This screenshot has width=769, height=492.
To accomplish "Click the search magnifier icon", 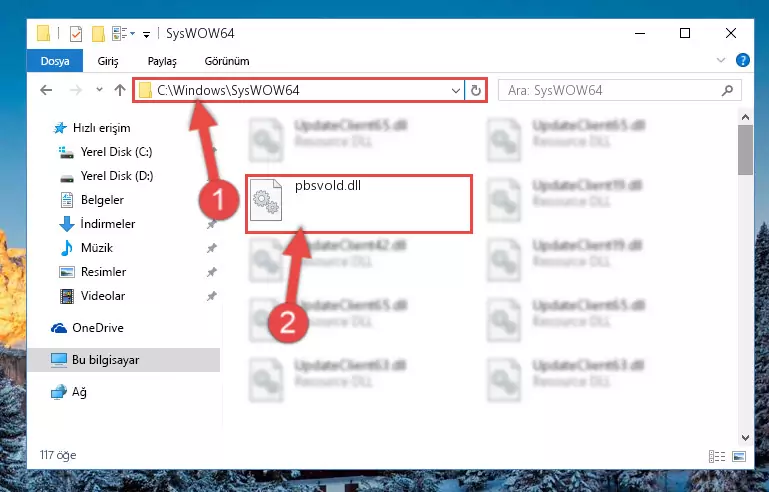I will (x=728, y=90).
